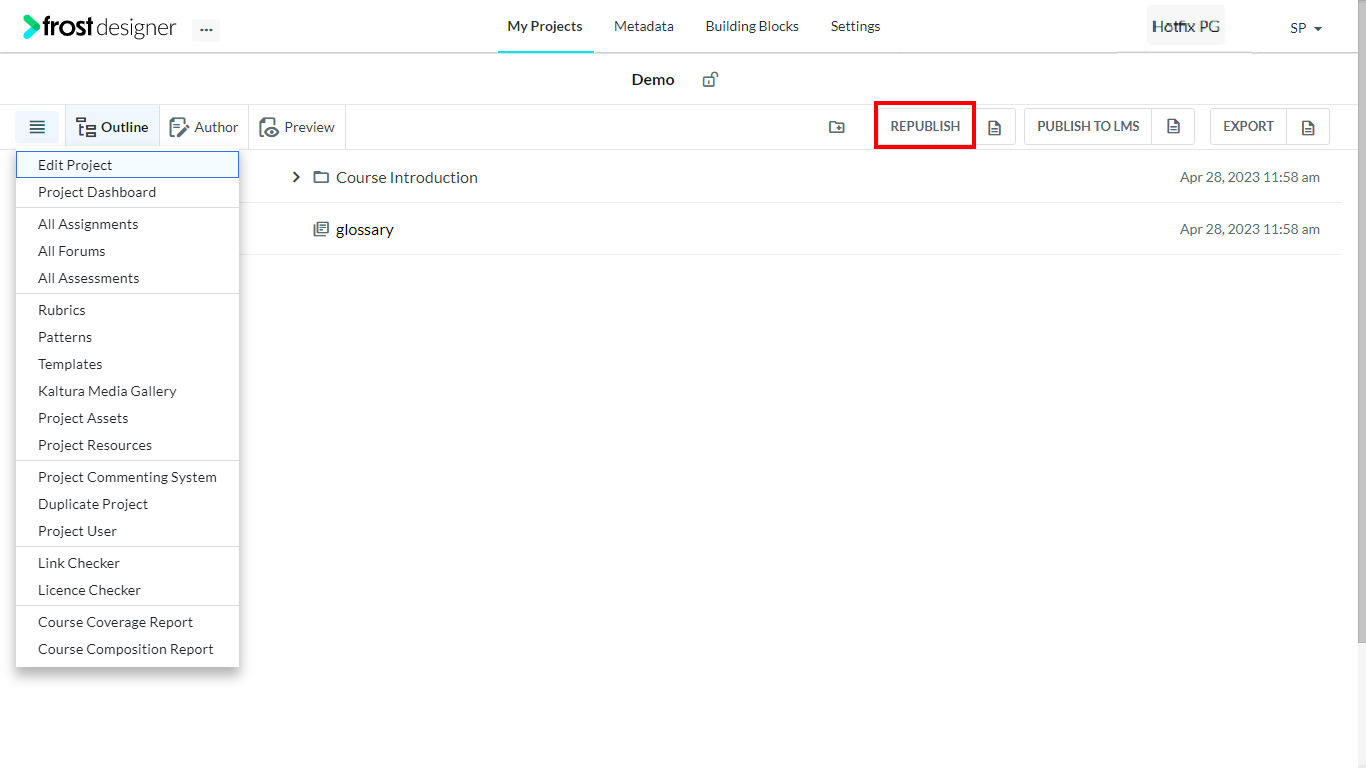Open Rubrics from the menu
Image resolution: width=1366 pixels, height=768 pixels.
(127, 310)
